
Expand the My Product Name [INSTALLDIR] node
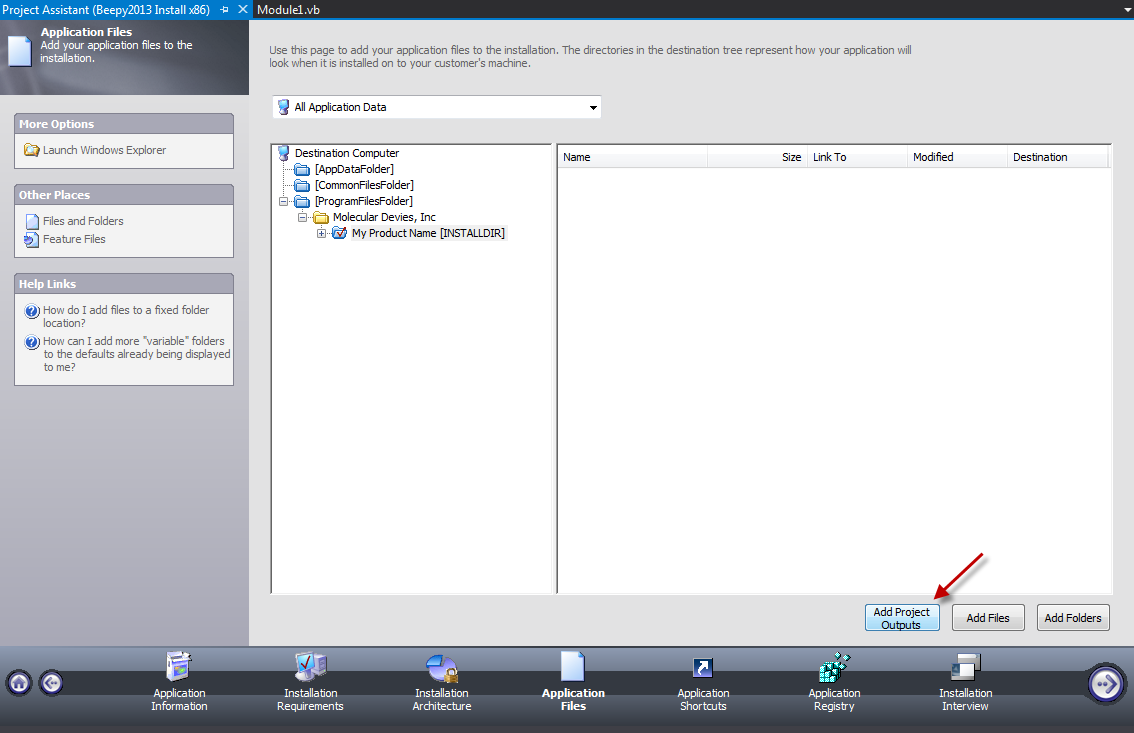pos(321,232)
